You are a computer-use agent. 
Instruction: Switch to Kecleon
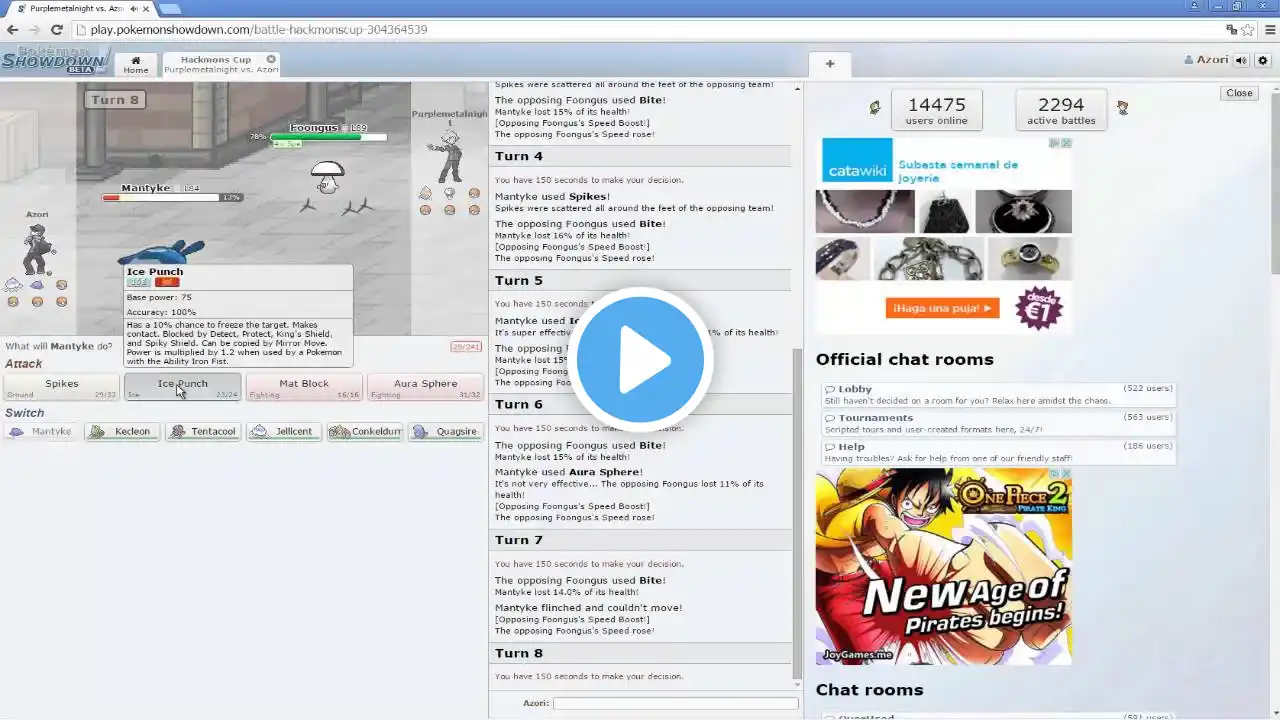click(122, 432)
